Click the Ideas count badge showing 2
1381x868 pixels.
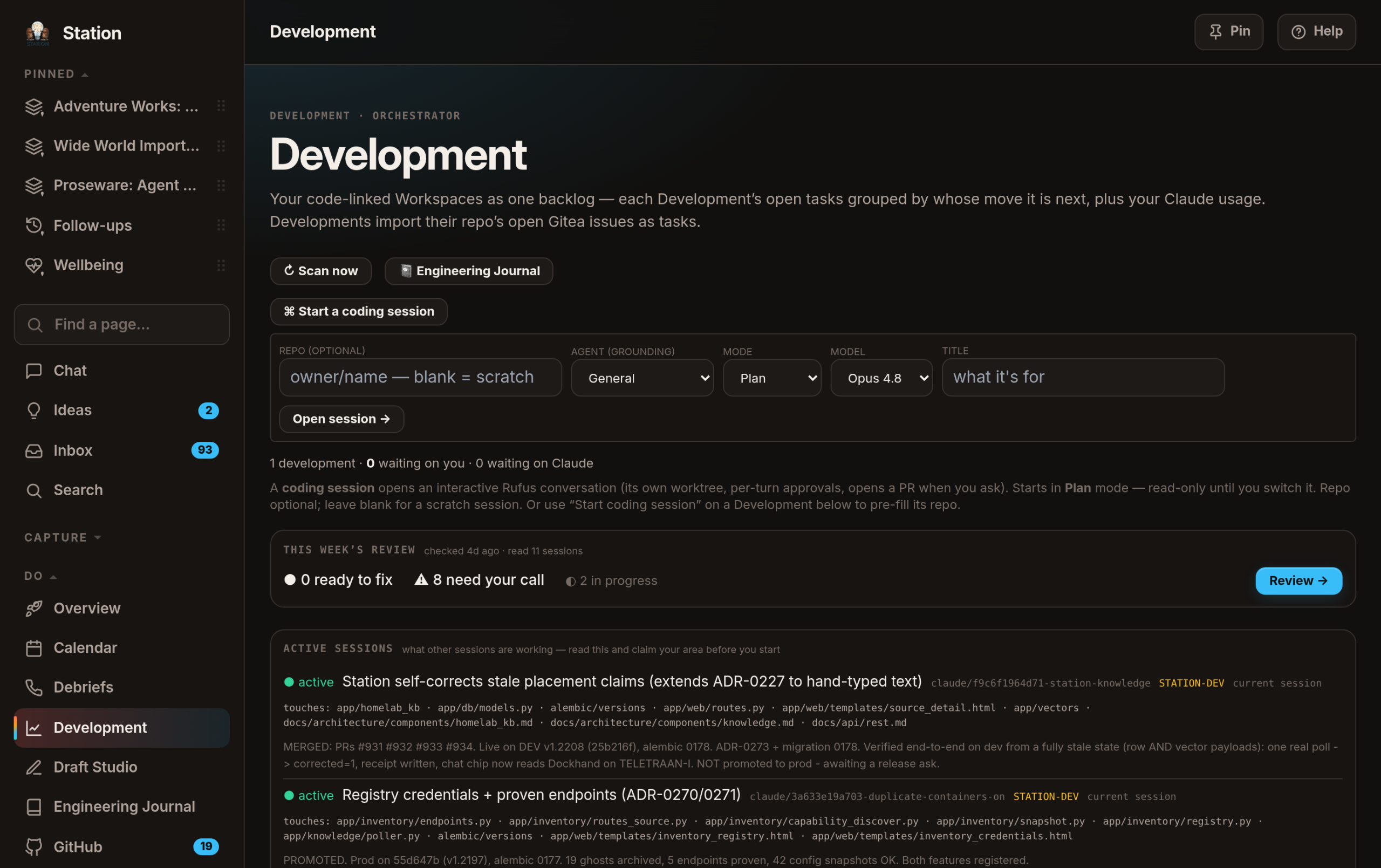pos(208,410)
